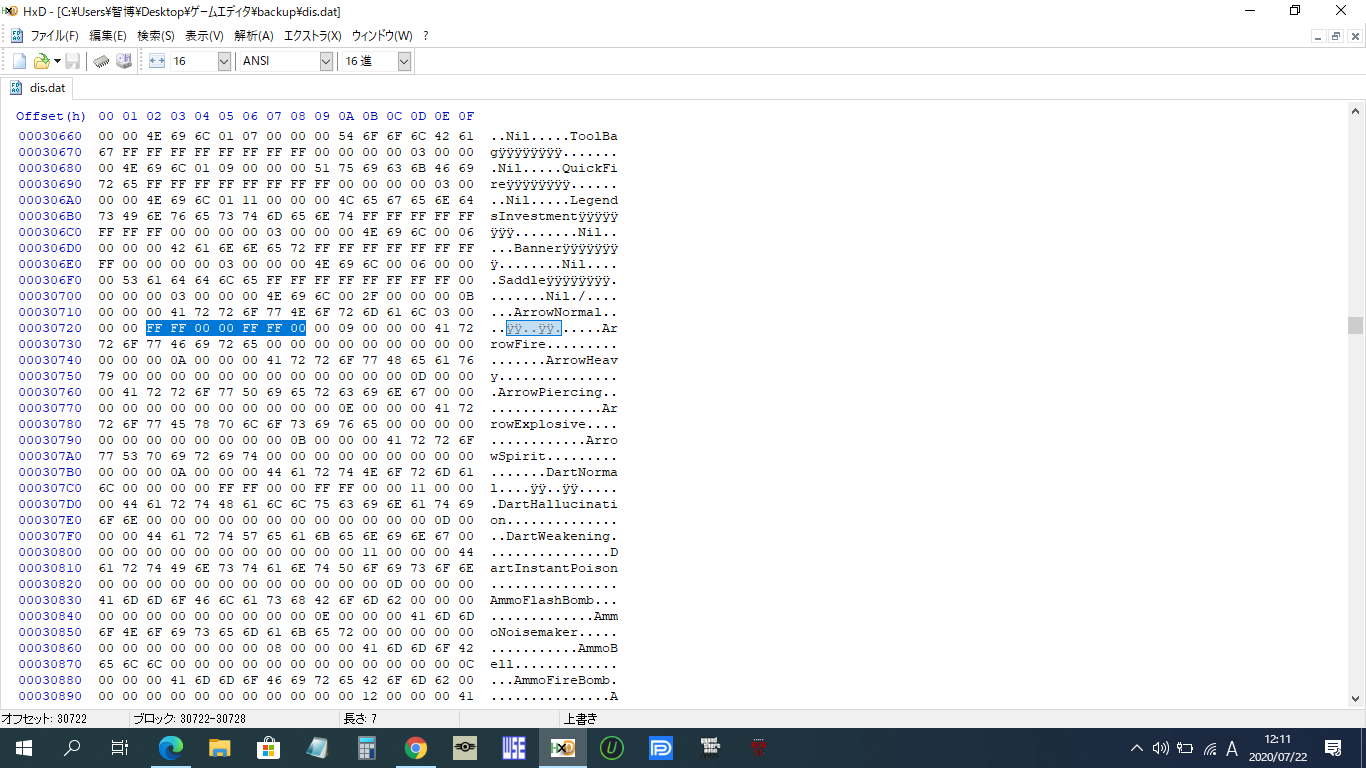Screen dimensions: 1366x768
Task: Click the column width arrows icon
Action: [x=156, y=62]
